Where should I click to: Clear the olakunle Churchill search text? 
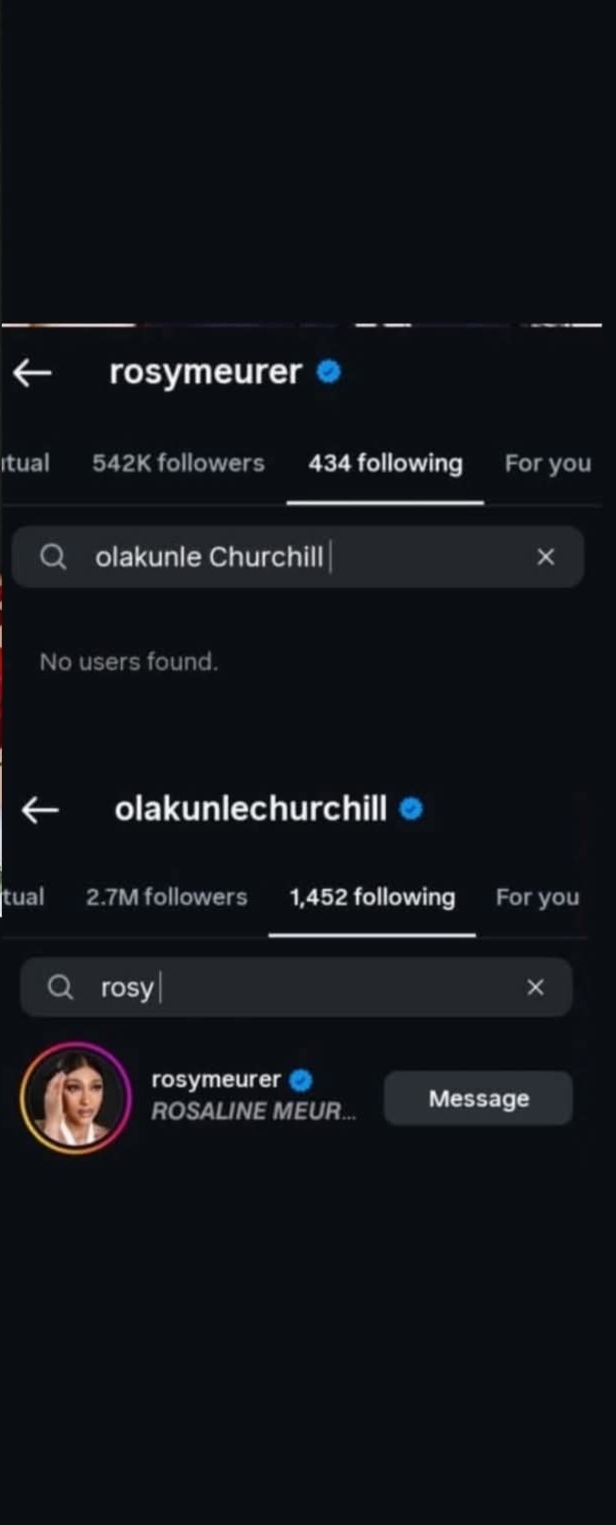pos(545,557)
